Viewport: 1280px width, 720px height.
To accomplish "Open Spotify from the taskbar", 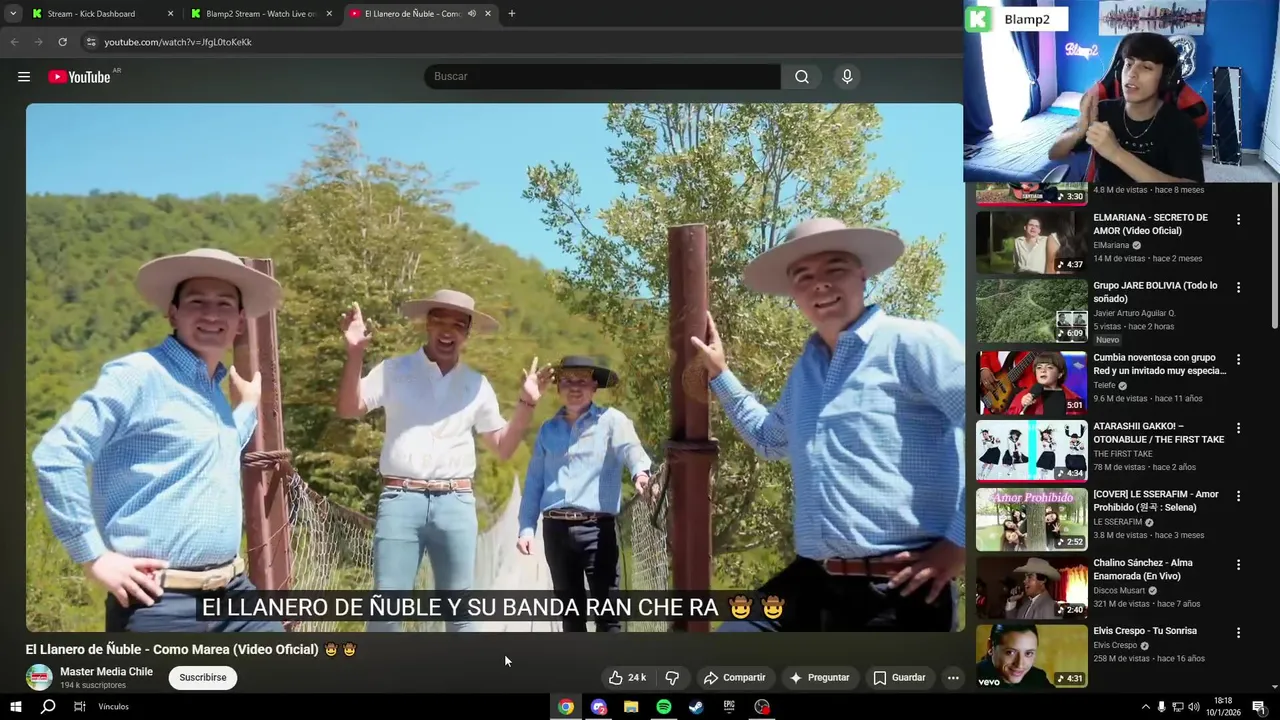I will [664, 707].
